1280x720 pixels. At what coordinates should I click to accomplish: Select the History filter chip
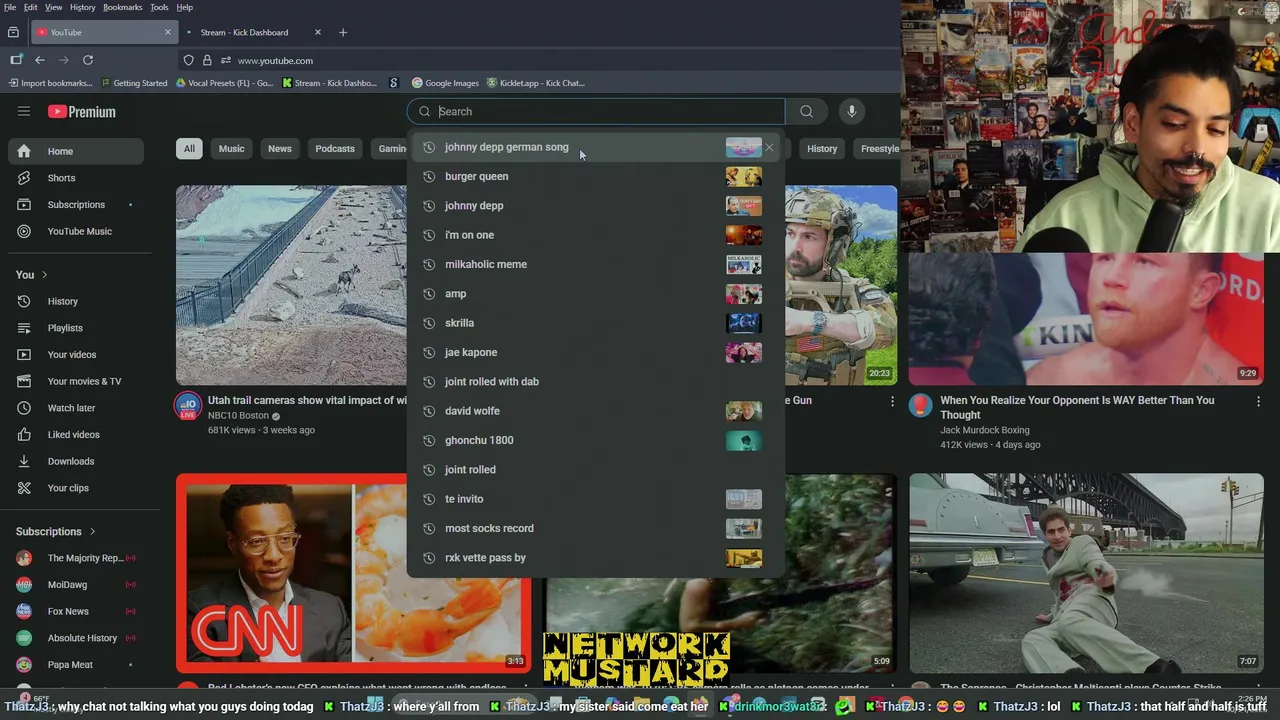pyautogui.click(x=822, y=149)
